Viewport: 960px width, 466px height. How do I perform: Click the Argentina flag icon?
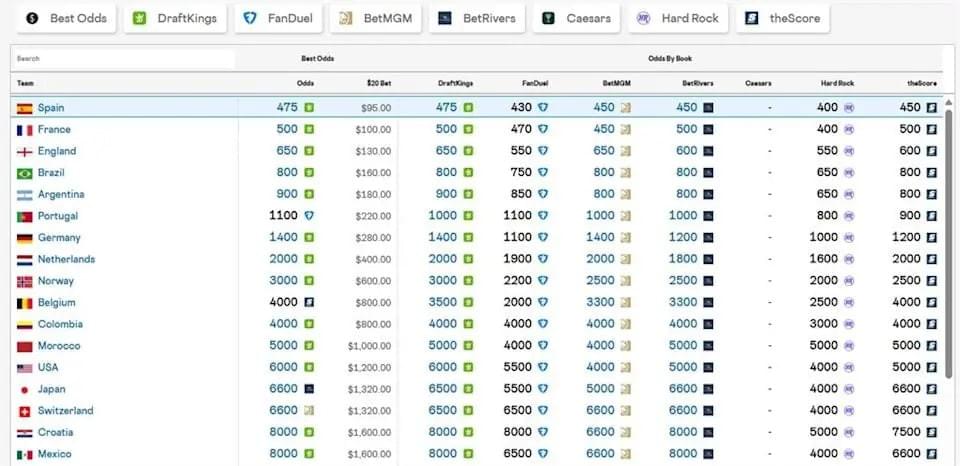[24, 195]
